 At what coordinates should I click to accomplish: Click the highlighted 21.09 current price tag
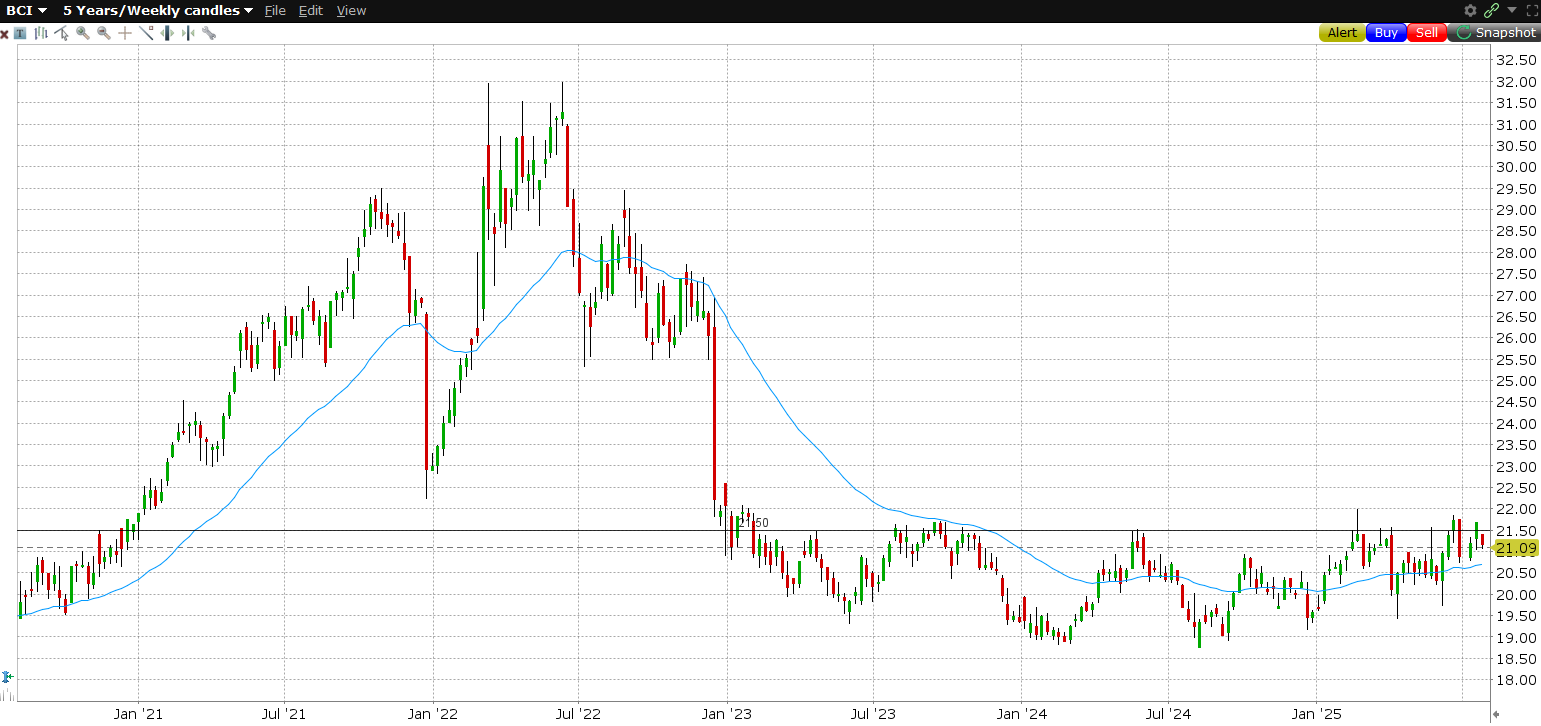(1515, 548)
